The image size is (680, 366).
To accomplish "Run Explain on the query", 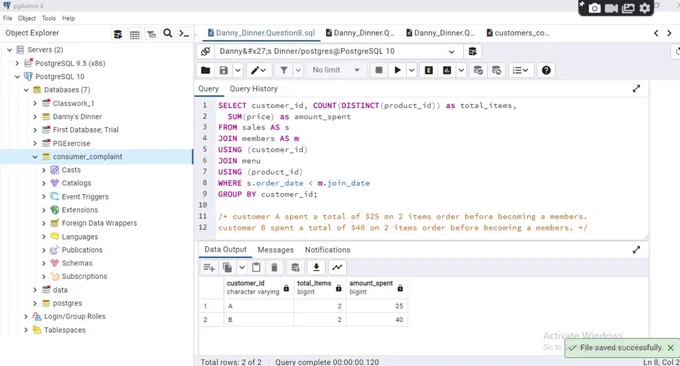I will point(428,70).
